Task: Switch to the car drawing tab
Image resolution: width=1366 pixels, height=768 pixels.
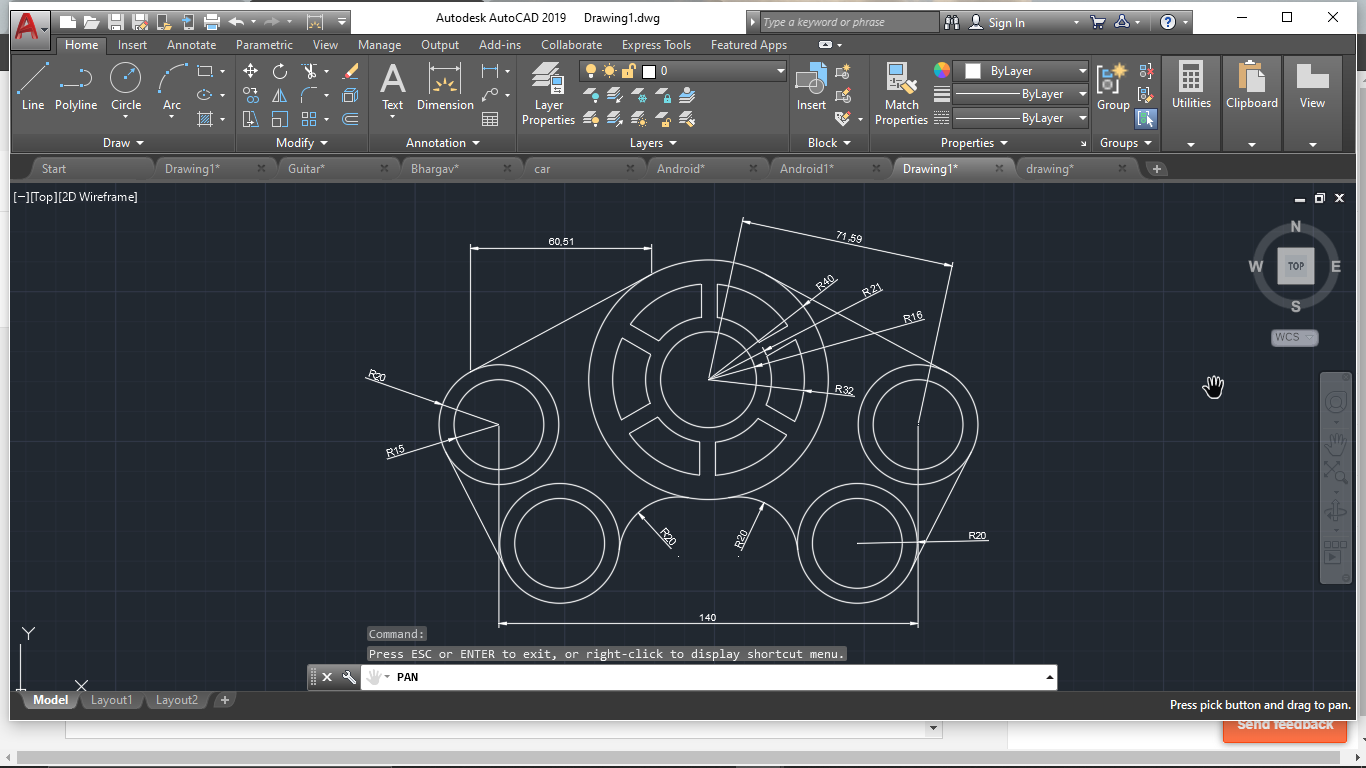Action: (541, 168)
